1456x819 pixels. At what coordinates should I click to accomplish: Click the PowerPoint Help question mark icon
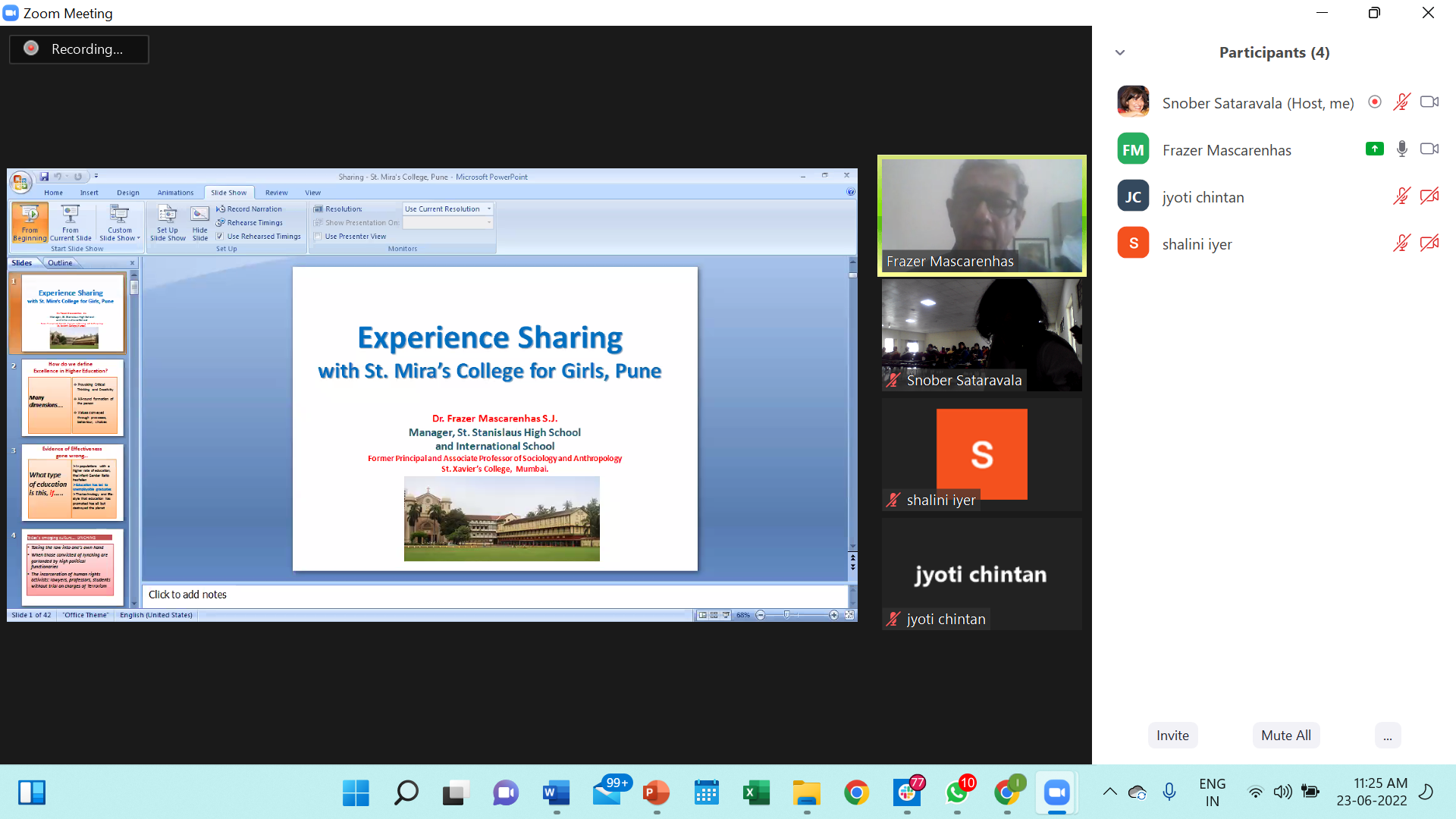(x=851, y=193)
